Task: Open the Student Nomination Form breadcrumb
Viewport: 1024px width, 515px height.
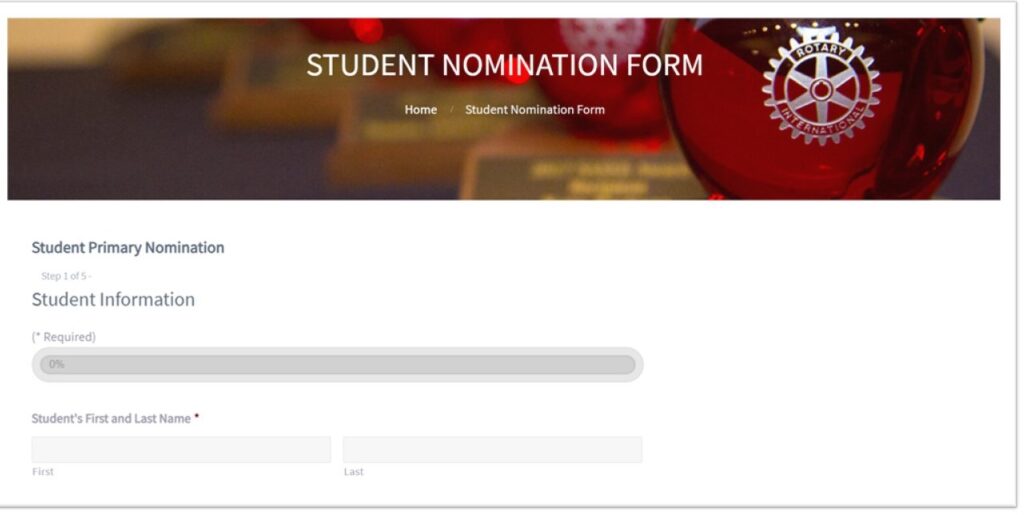Action: pos(535,110)
